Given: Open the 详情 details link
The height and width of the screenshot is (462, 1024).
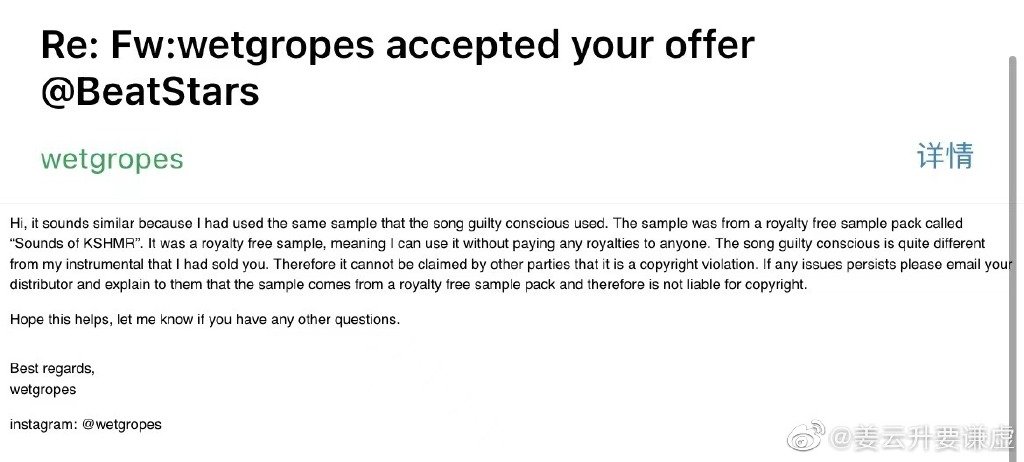Looking at the screenshot, I should [x=946, y=156].
